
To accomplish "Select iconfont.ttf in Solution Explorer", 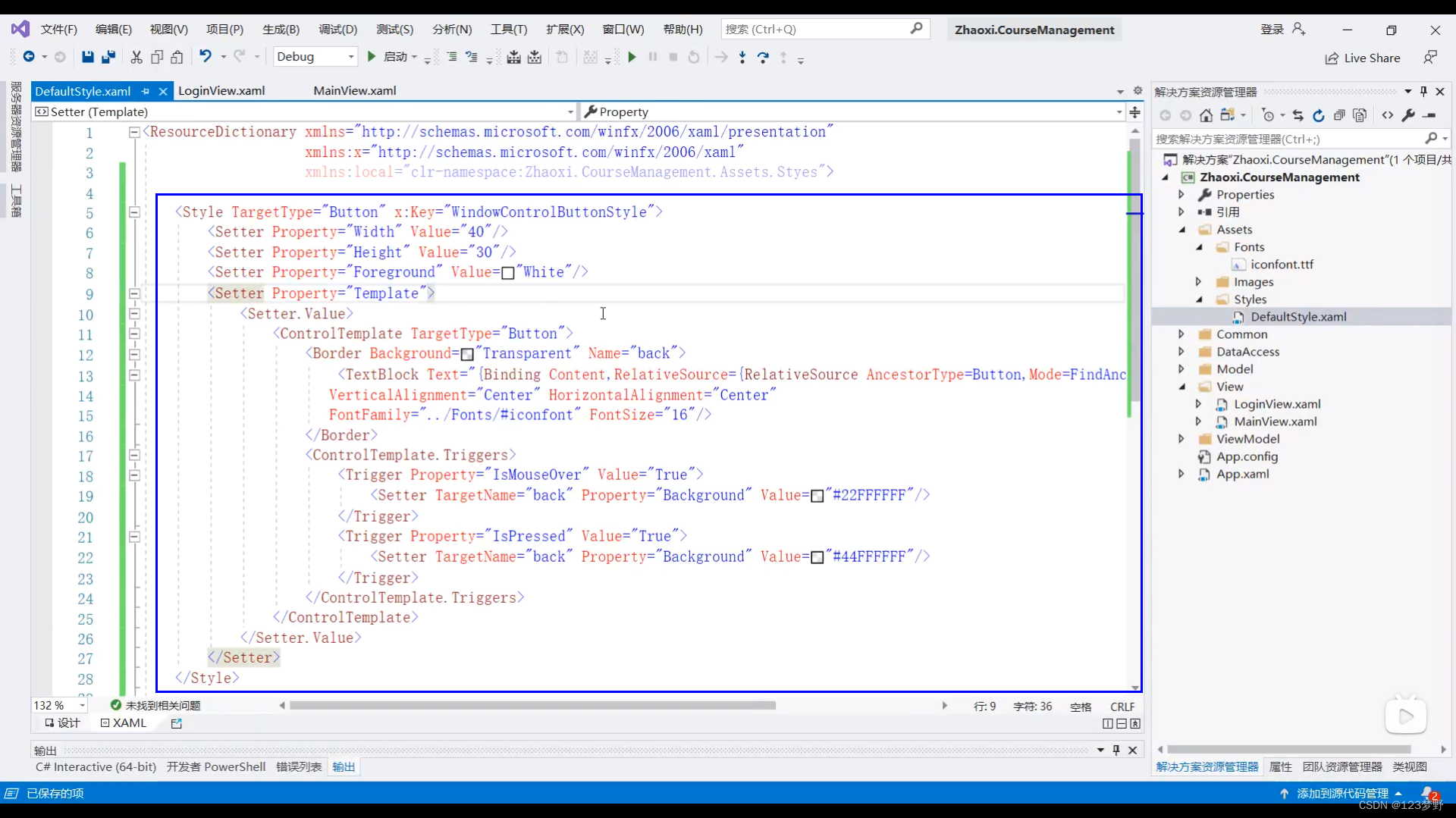I will point(1282,265).
